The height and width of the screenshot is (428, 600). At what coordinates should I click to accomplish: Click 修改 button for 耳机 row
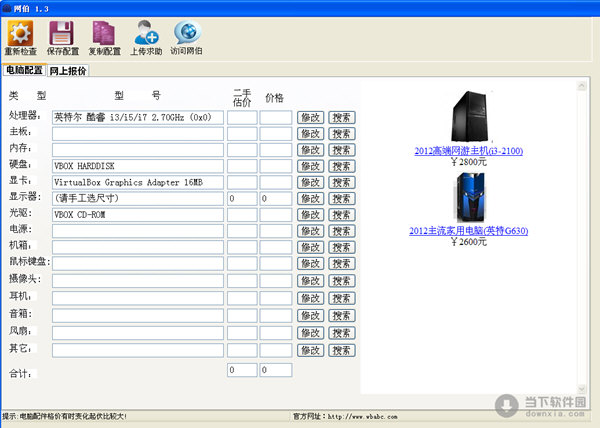(311, 298)
